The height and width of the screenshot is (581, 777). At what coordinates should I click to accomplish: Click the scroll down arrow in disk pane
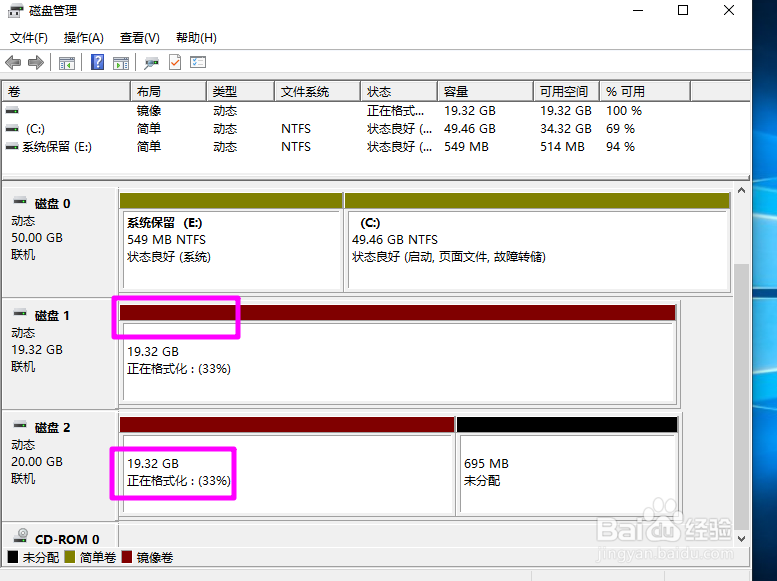pos(741,539)
